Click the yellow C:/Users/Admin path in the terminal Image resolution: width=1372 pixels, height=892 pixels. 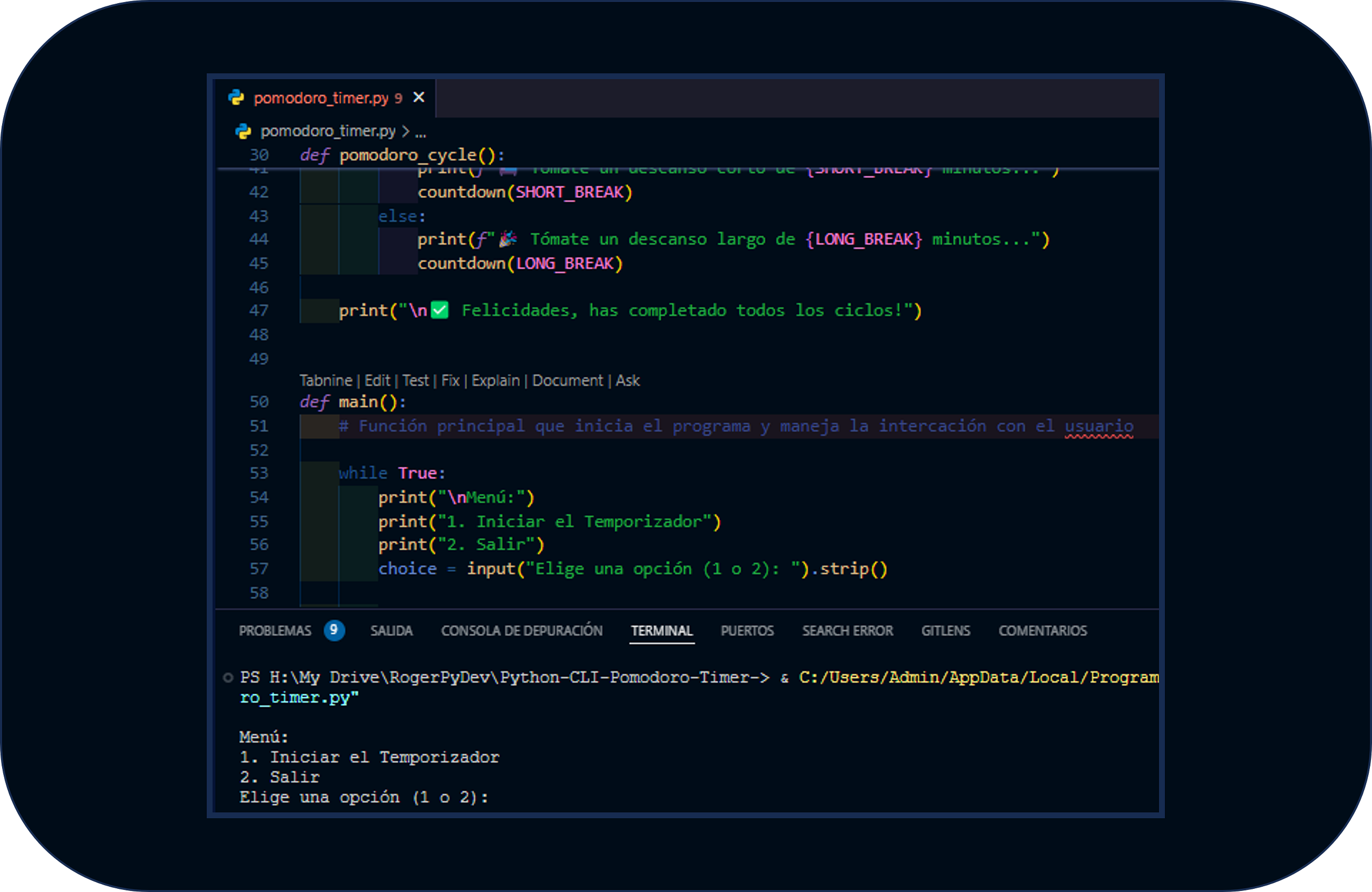pyautogui.click(x=978, y=677)
